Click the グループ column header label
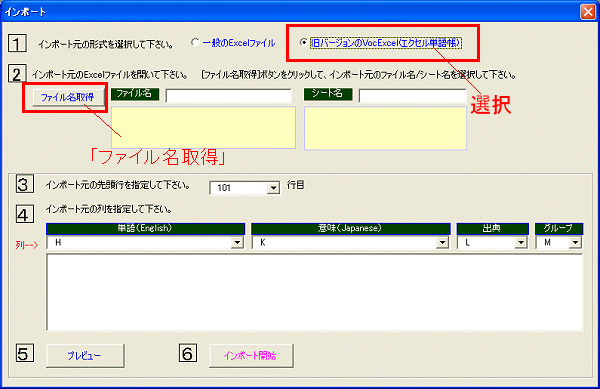This screenshot has width=600, height=389. click(559, 229)
